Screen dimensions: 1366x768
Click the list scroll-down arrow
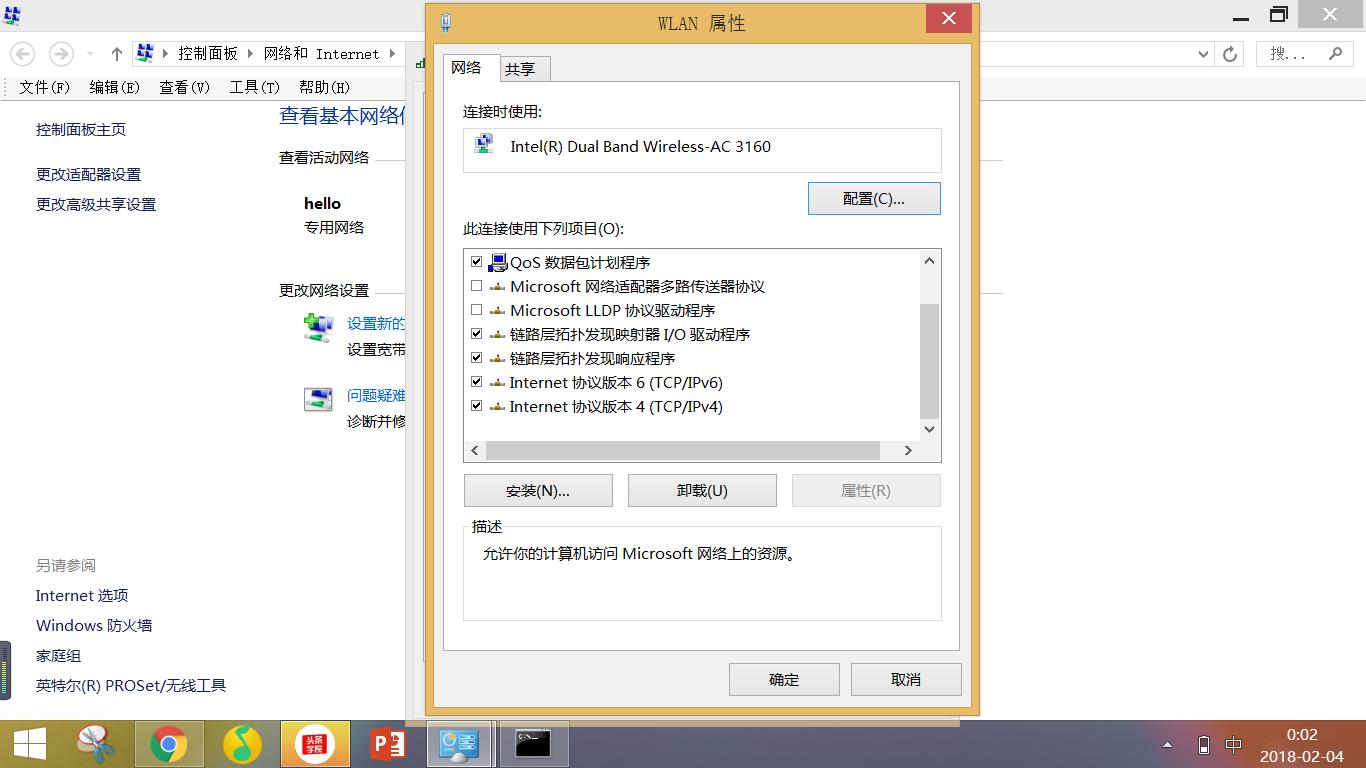click(929, 429)
